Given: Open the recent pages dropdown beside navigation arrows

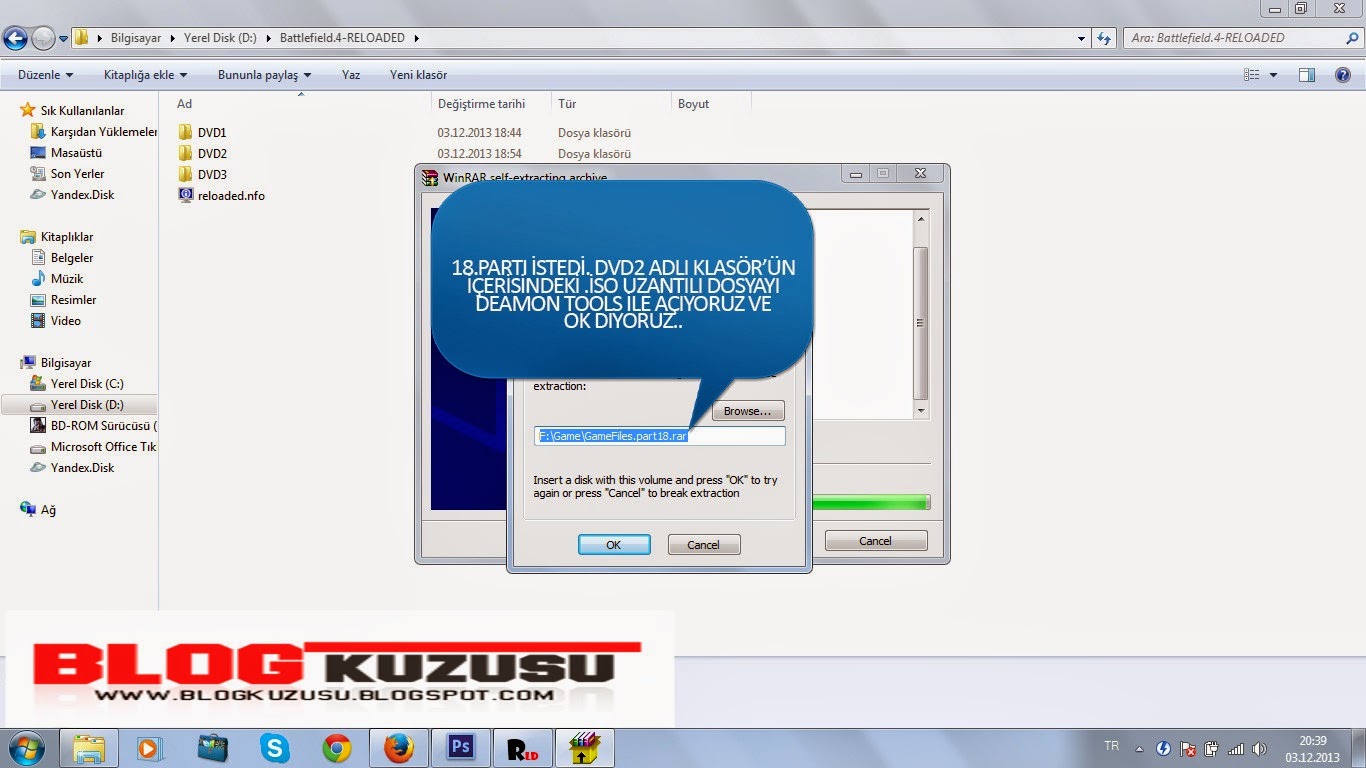Looking at the screenshot, I should 64,39.
